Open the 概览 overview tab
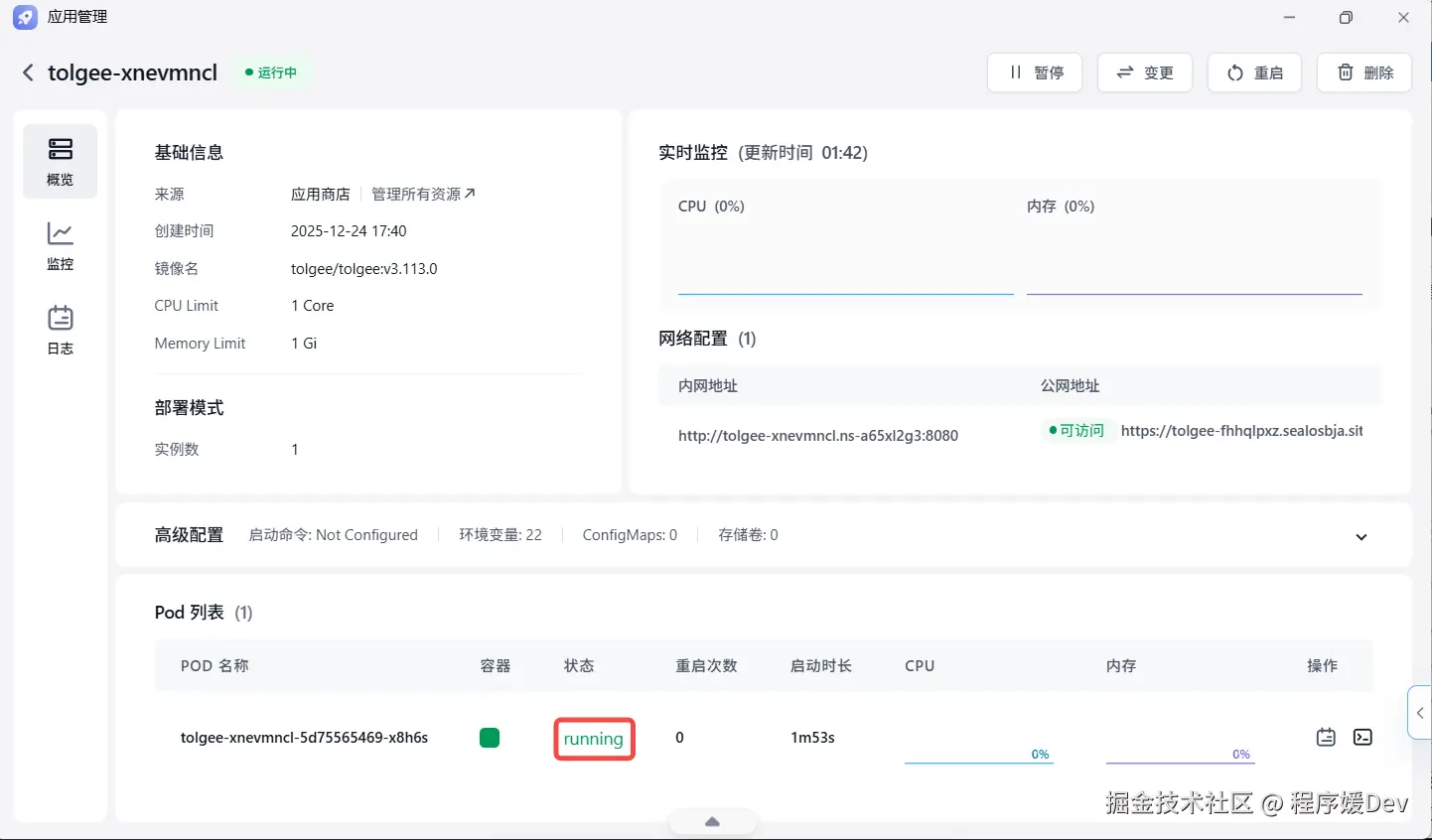This screenshot has width=1432, height=840. (61, 161)
